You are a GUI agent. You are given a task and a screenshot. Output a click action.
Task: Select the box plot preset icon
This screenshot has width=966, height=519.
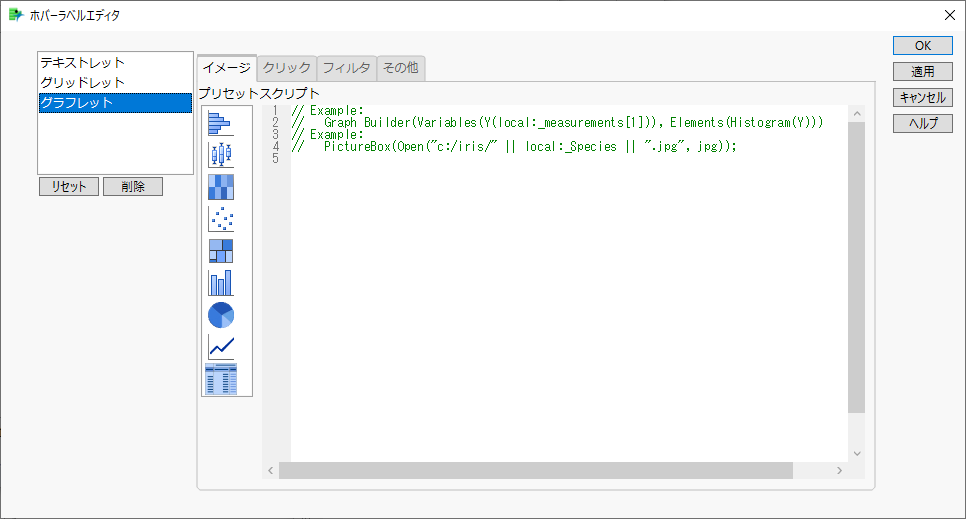tap(221, 155)
